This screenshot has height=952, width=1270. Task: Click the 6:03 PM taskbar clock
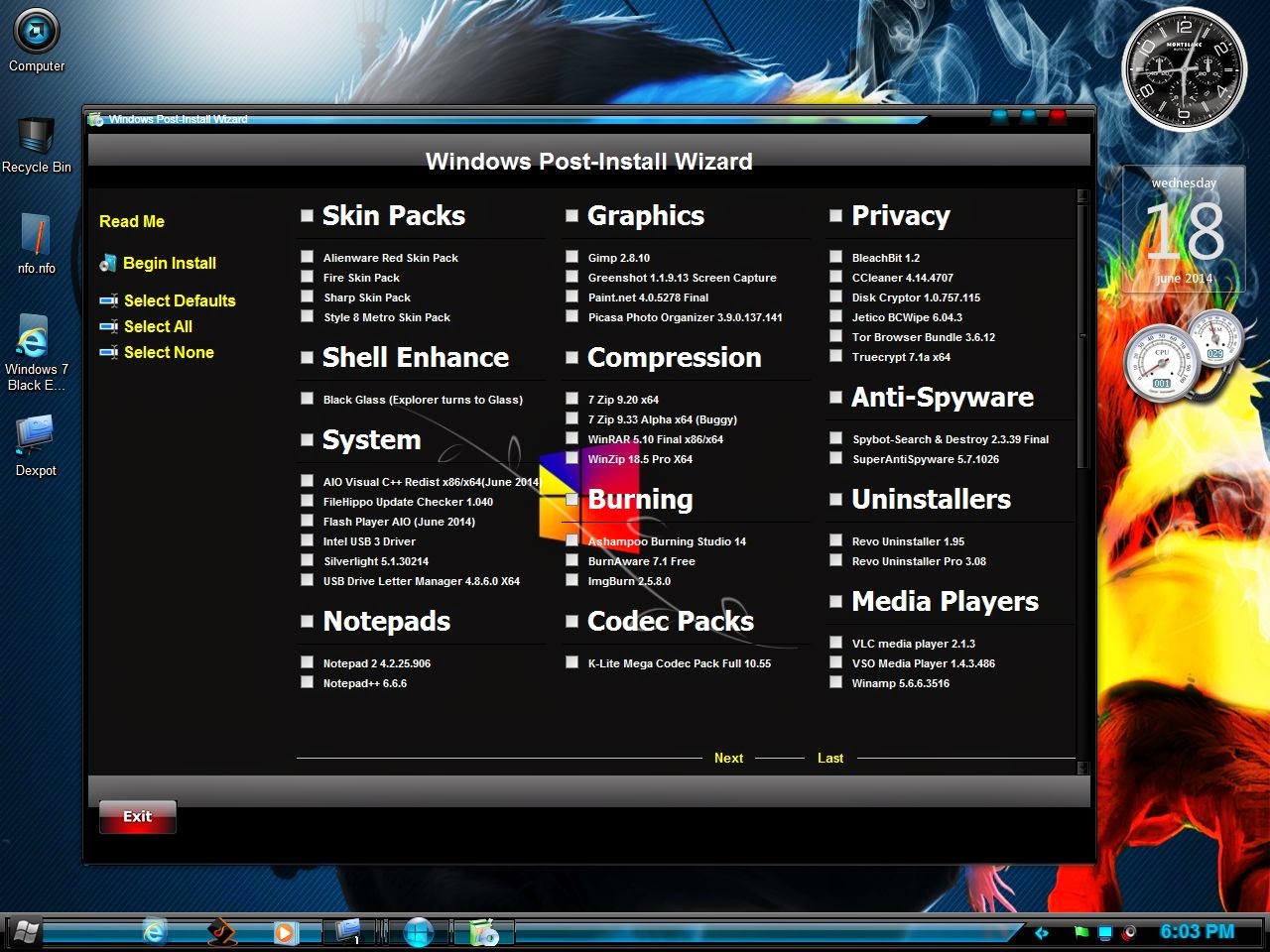[1197, 932]
